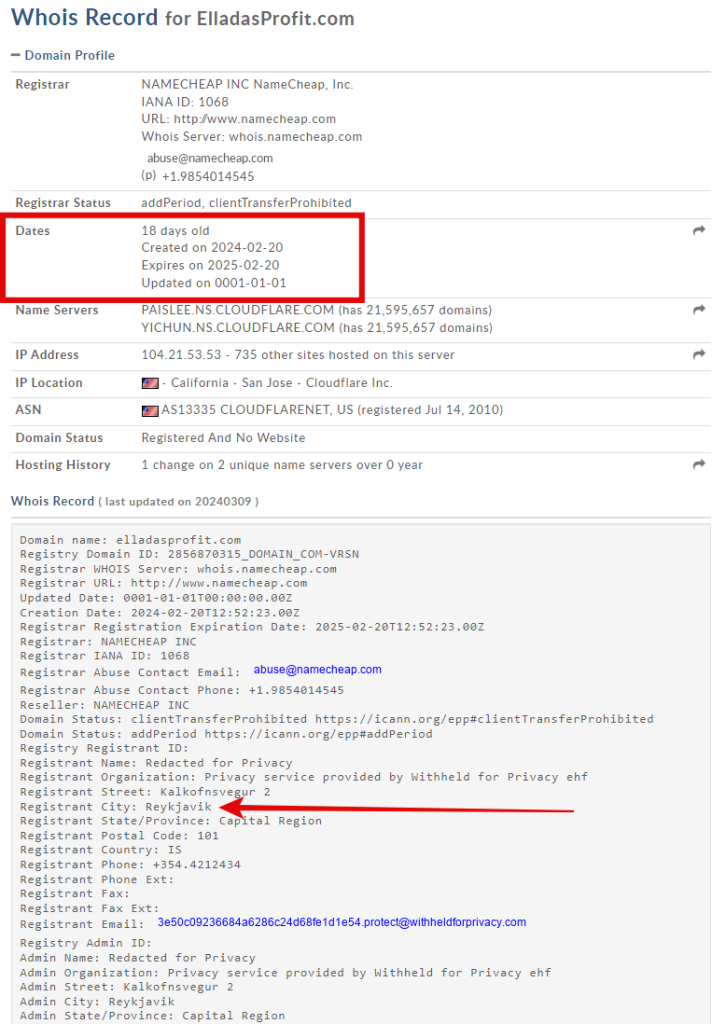Select 'IANA ID: 1068' in Registrar row
712x1024 pixels.
tap(185, 102)
